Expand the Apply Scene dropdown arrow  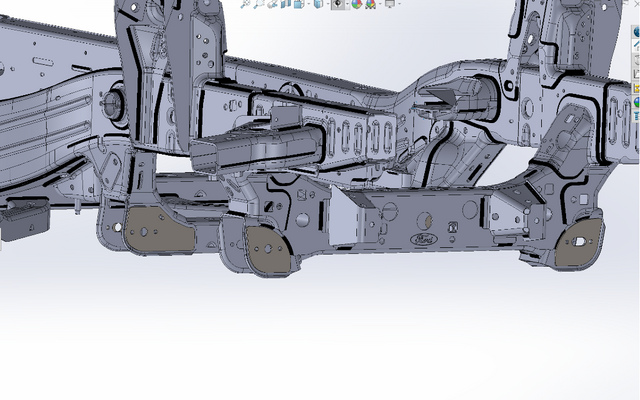coord(380,4)
